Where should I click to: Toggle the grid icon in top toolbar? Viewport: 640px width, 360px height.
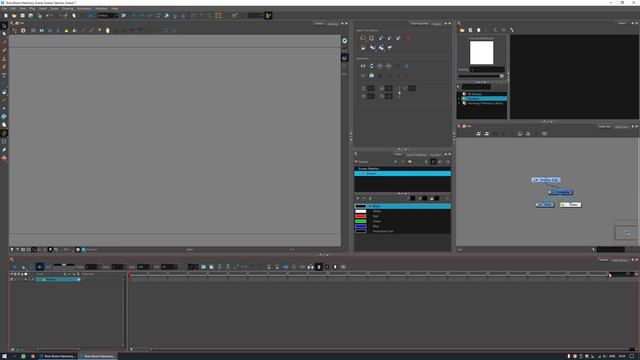(218, 16)
